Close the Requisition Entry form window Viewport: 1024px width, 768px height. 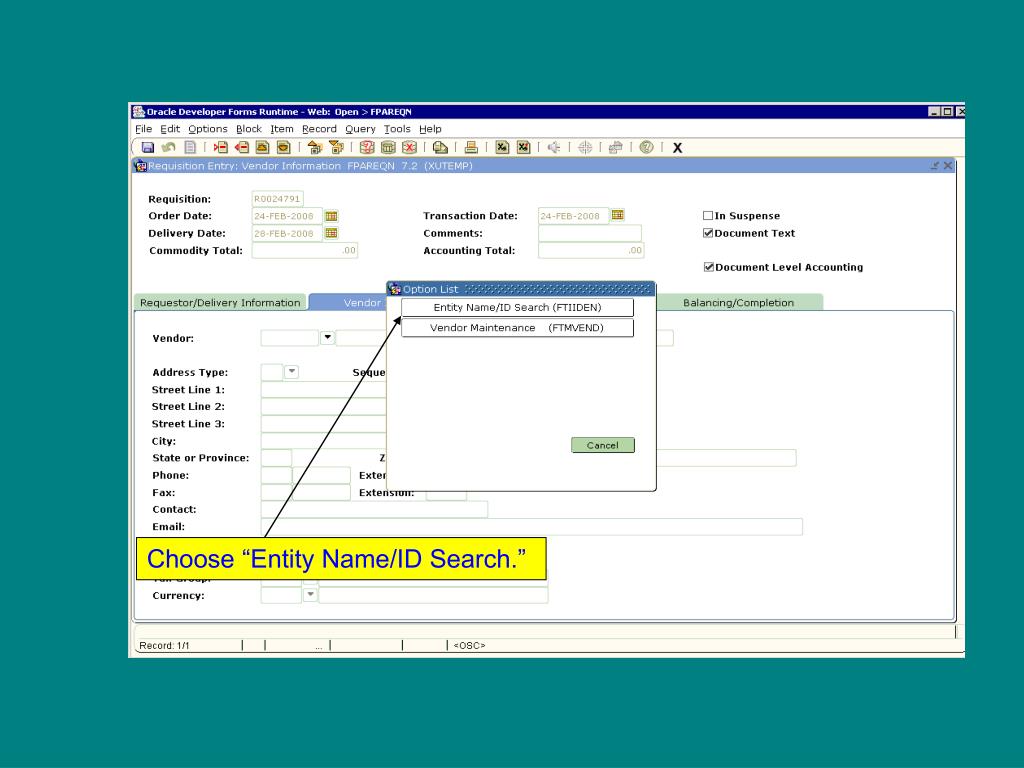948,166
